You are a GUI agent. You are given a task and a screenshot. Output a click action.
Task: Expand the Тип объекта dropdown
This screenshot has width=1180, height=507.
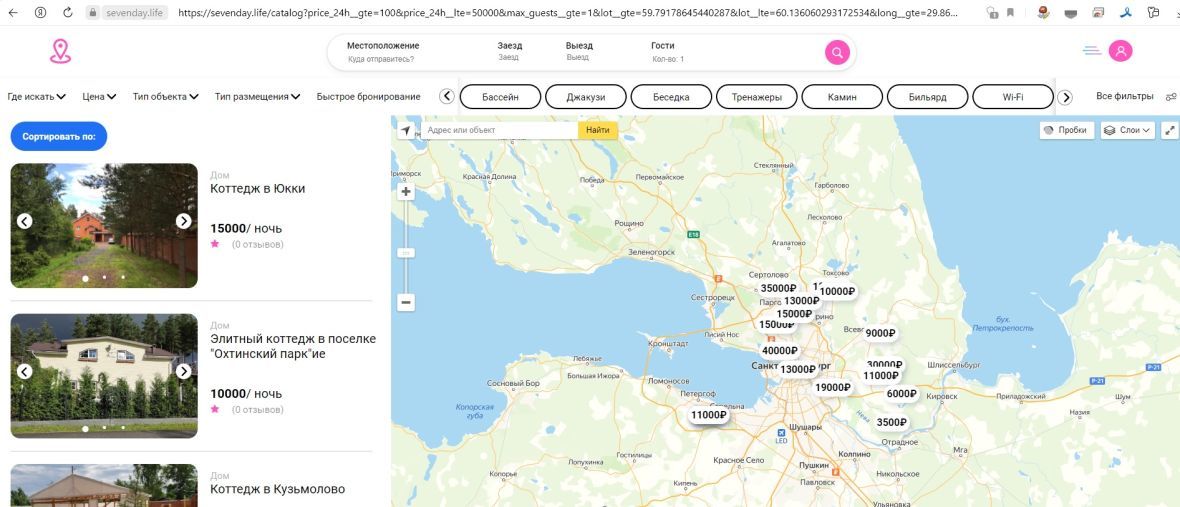tap(166, 96)
